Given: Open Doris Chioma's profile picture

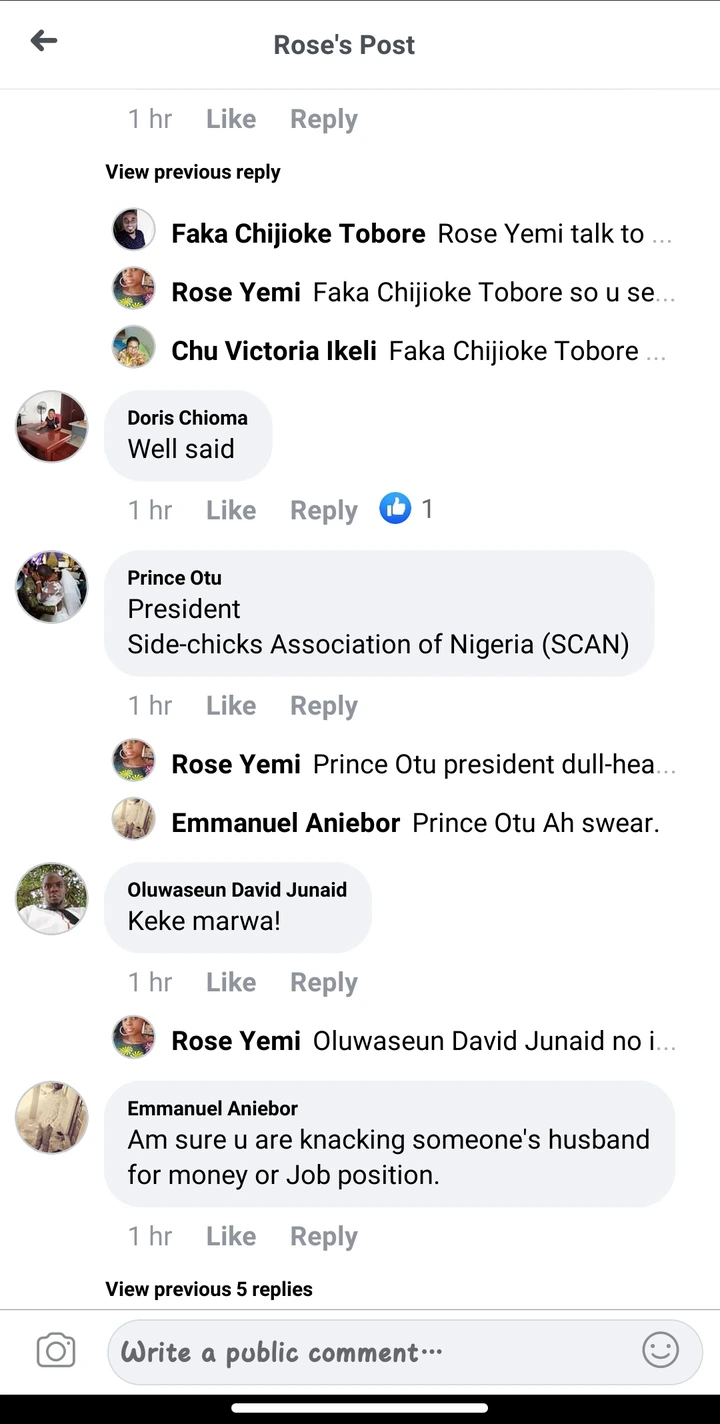Looking at the screenshot, I should [52, 426].
